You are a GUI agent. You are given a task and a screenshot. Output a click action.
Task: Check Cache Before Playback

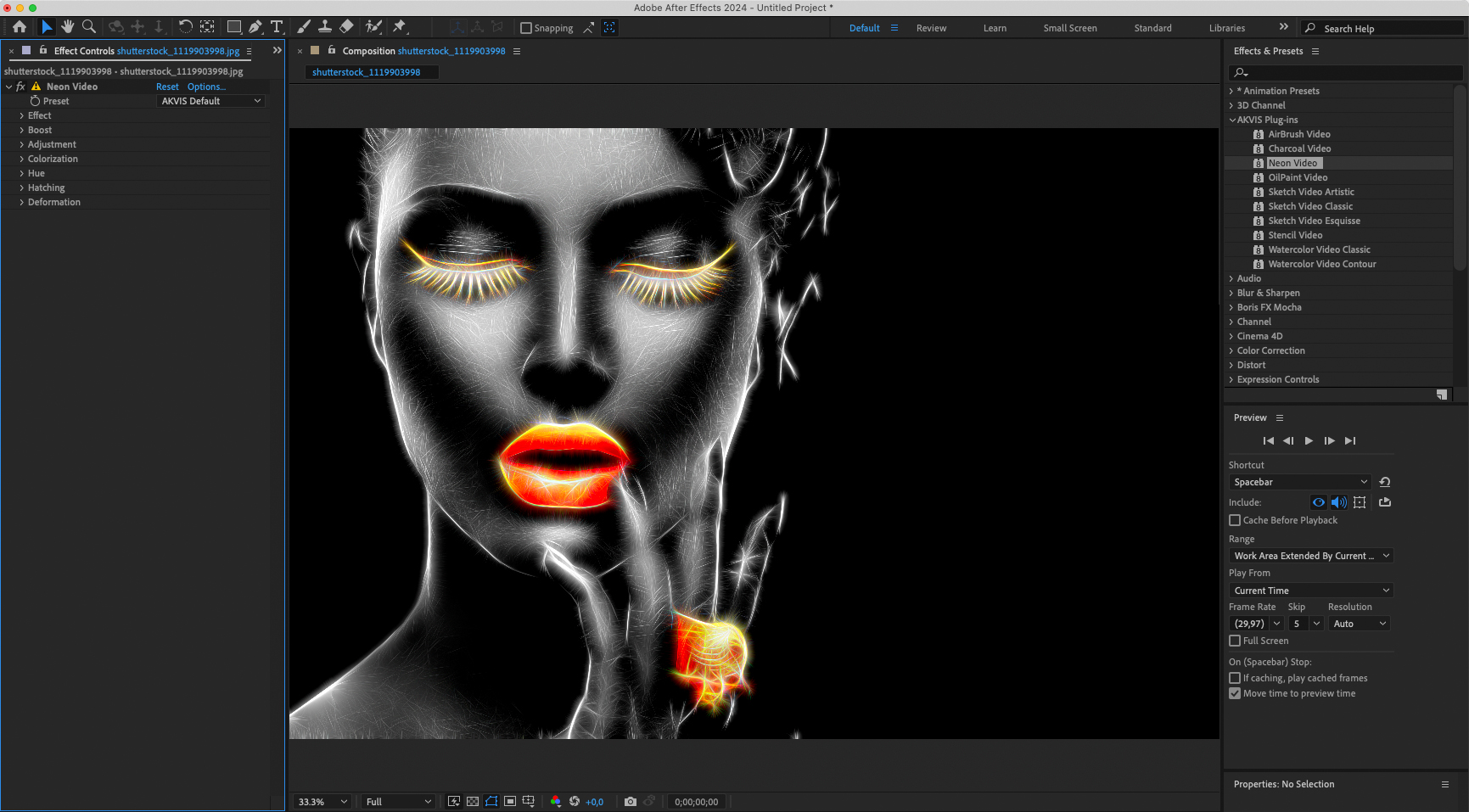tap(1235, 520)
